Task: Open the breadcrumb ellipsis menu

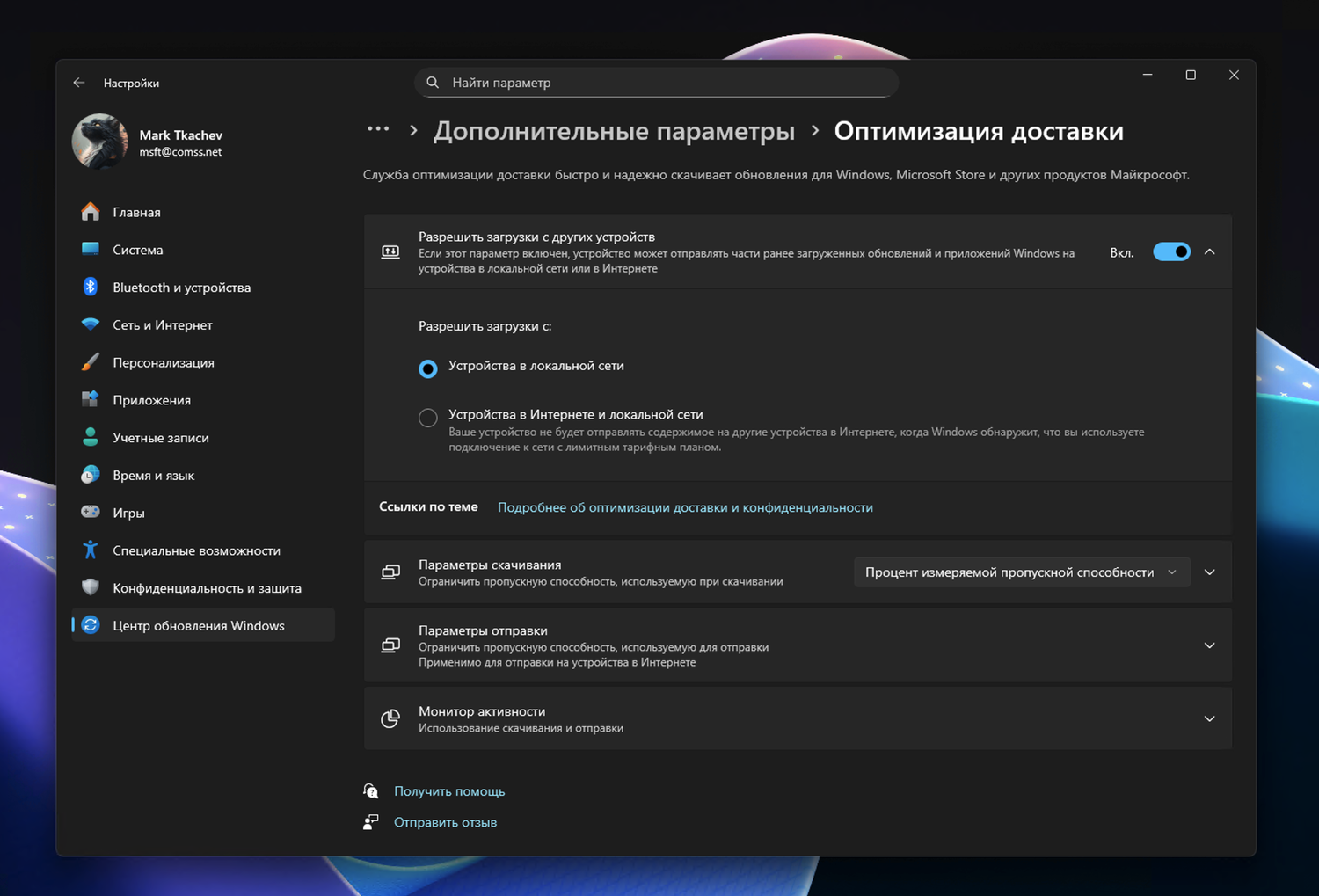Action: [x=378, y=129]
